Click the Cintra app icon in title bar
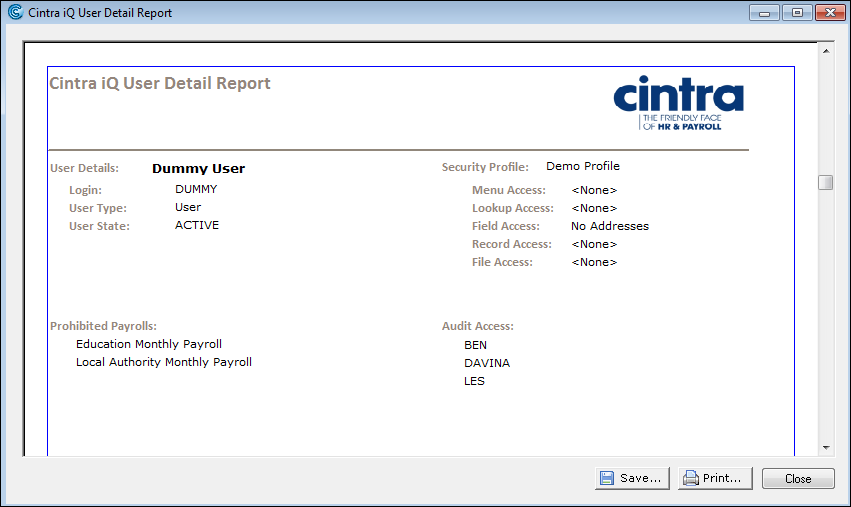The image size is (851, 507). pyautogui.click(x=15, y=12)
